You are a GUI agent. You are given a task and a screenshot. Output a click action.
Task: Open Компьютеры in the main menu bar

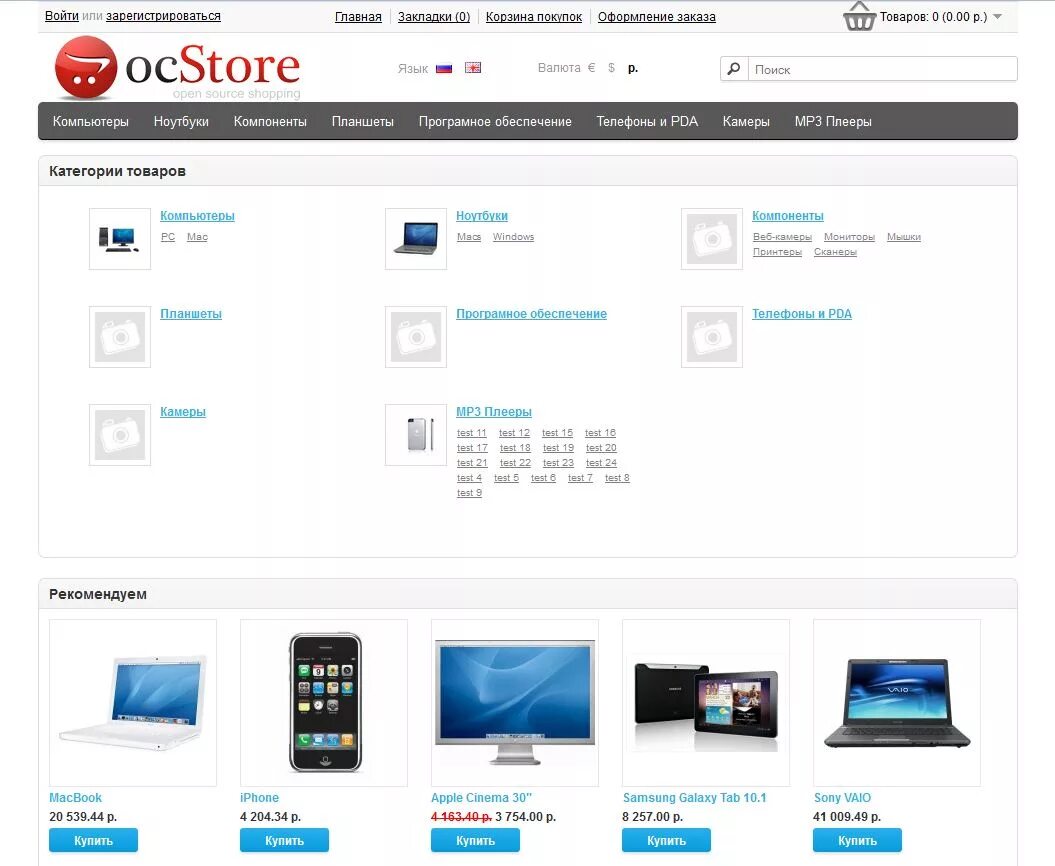(91, 122)
